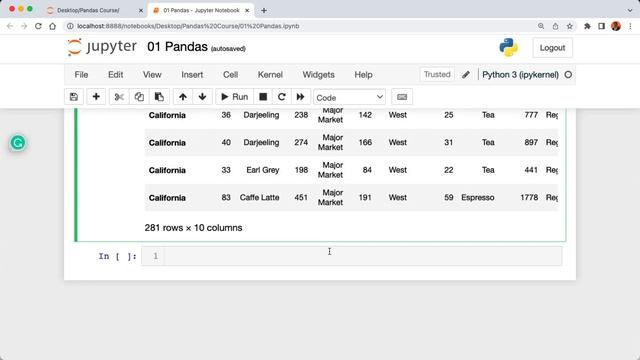Viewport: 640px width, 360px height.
Task: Go to browser home page
Action: (53, 26)
